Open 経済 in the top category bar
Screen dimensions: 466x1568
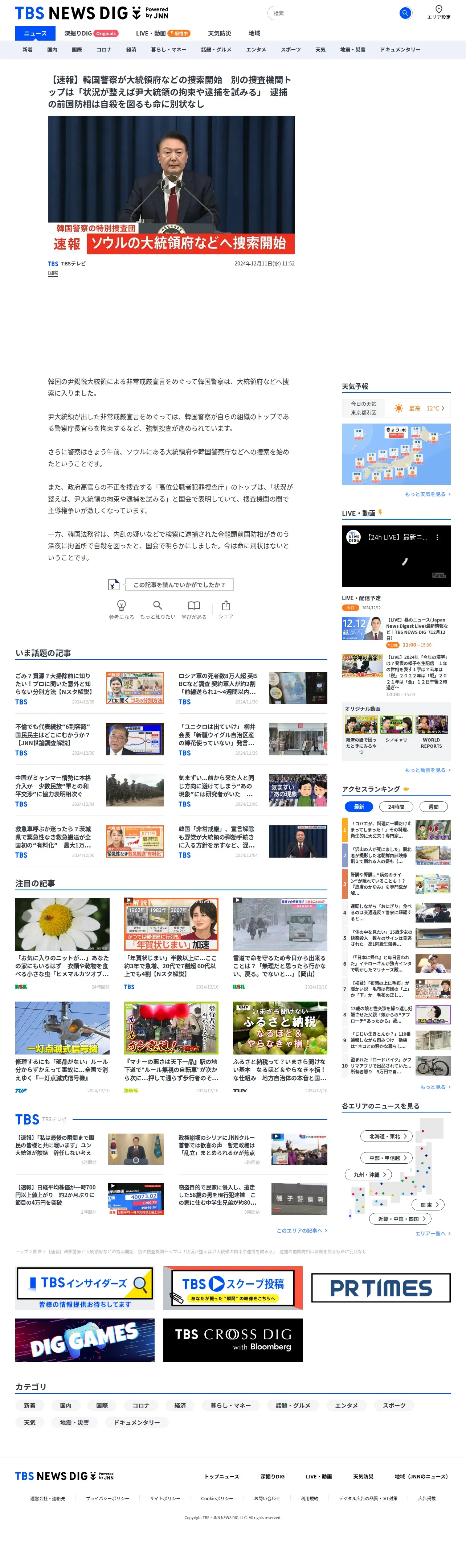point(131,50)
